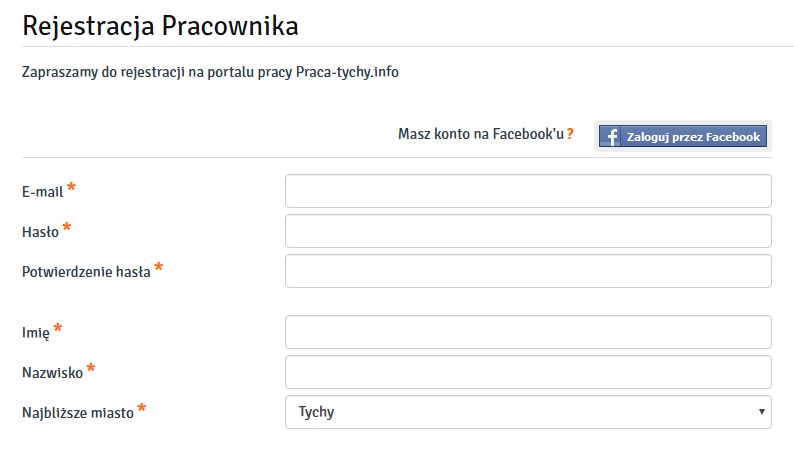Select the Potwierdzenie hasła input box

coord(528,271)
